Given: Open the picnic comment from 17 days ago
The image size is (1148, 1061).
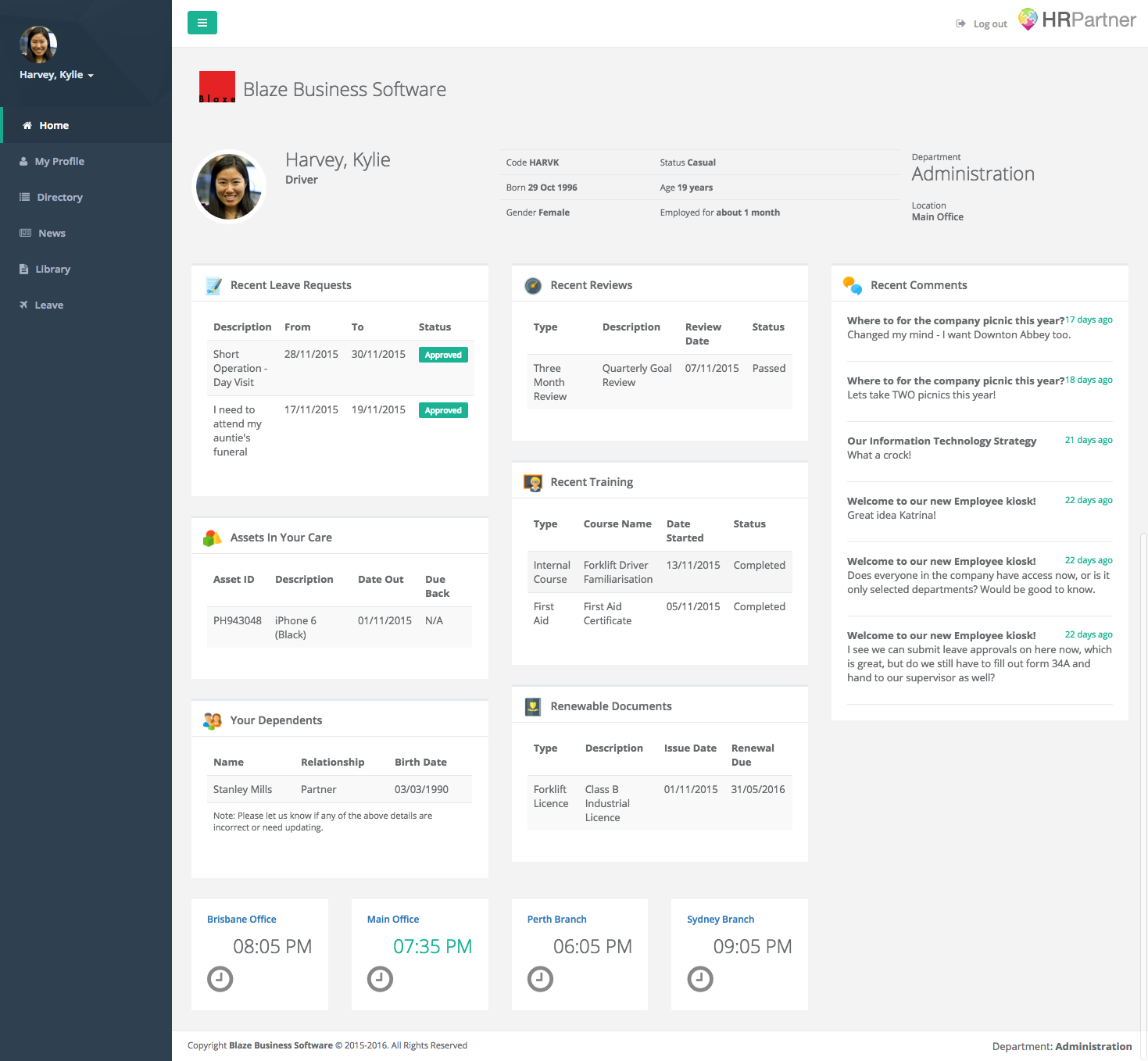Looking at the screenshot, I should pos(956,321).
